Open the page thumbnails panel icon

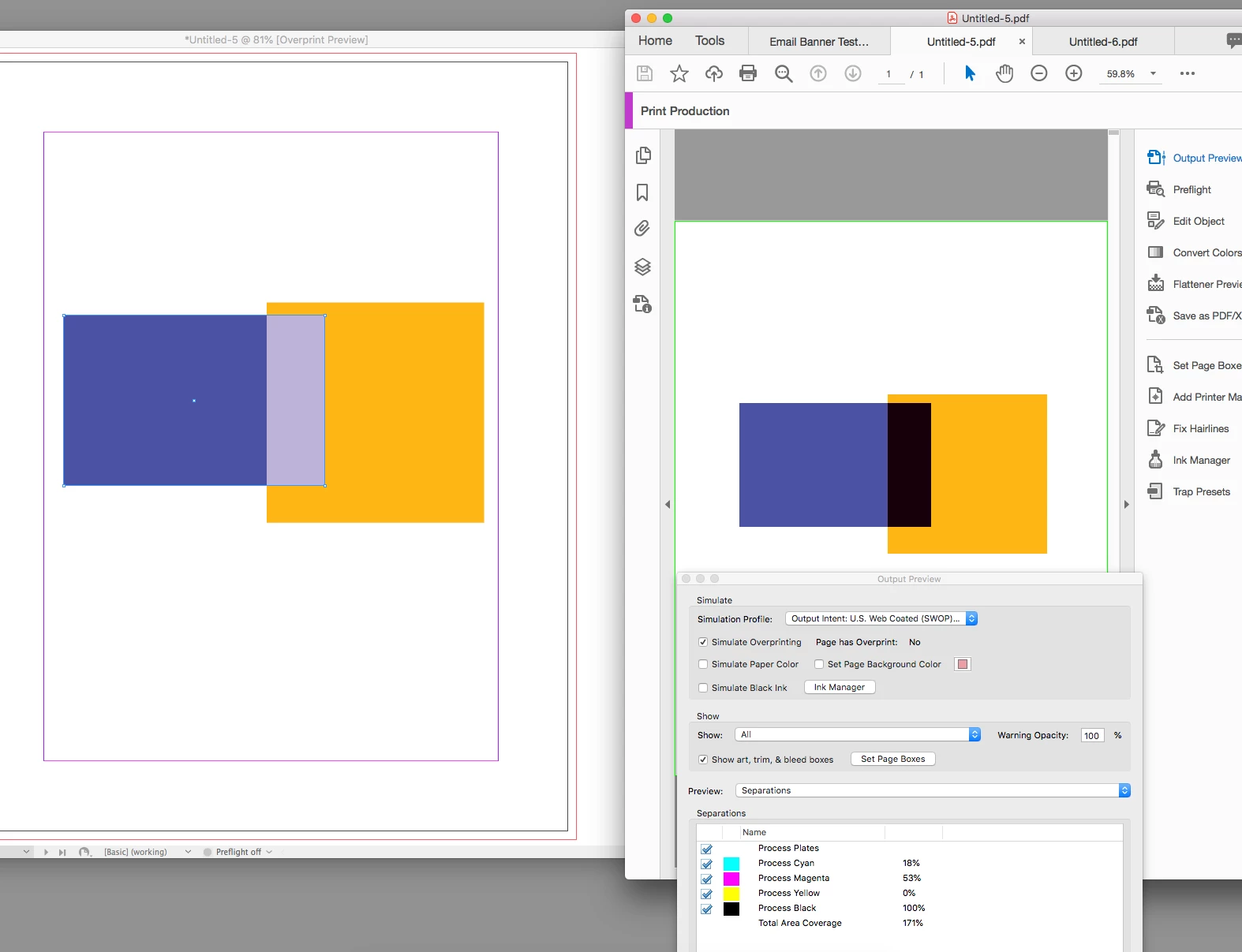click(x=643, y=155)
